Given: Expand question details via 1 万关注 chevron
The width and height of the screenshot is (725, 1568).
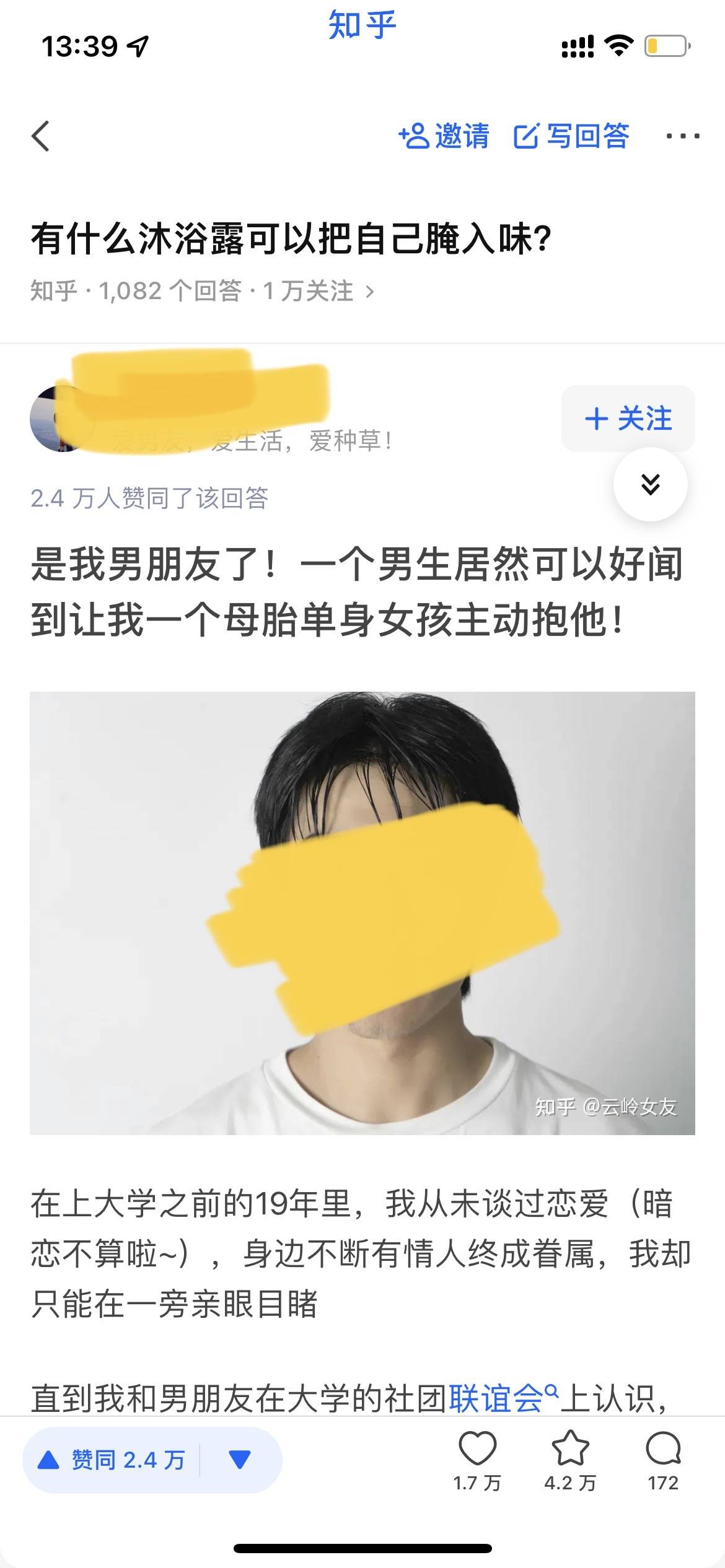Looking at the screenshot, I should click(x=370, y=291).
